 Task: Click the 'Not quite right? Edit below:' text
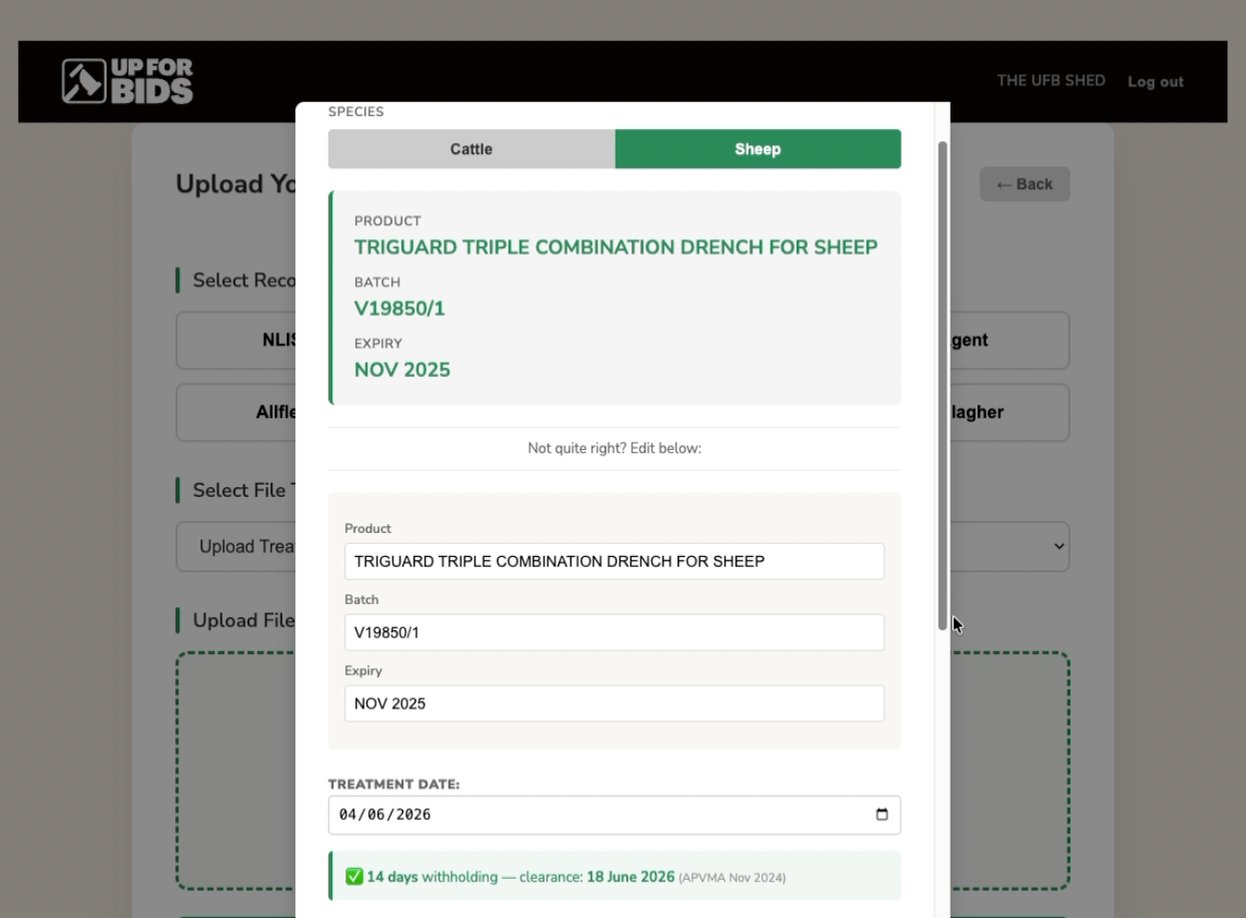point(614,448)
